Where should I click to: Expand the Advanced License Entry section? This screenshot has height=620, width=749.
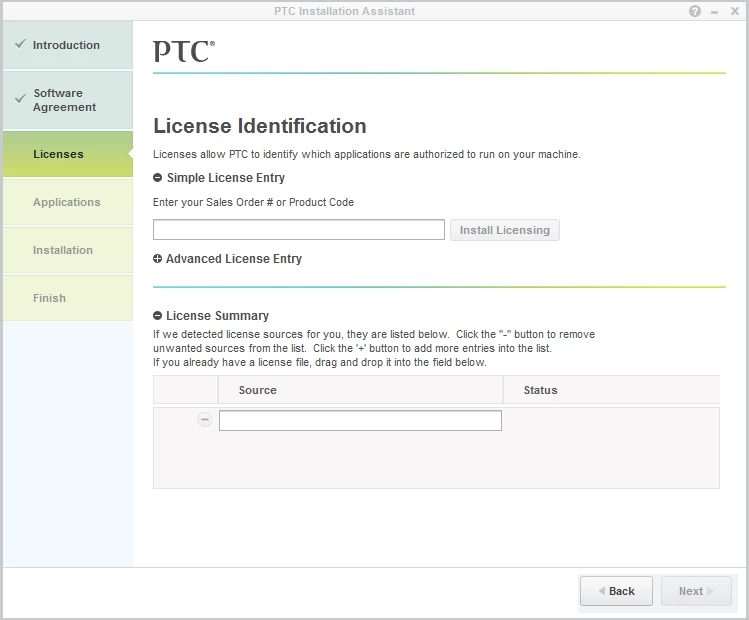tap(158, 258)
